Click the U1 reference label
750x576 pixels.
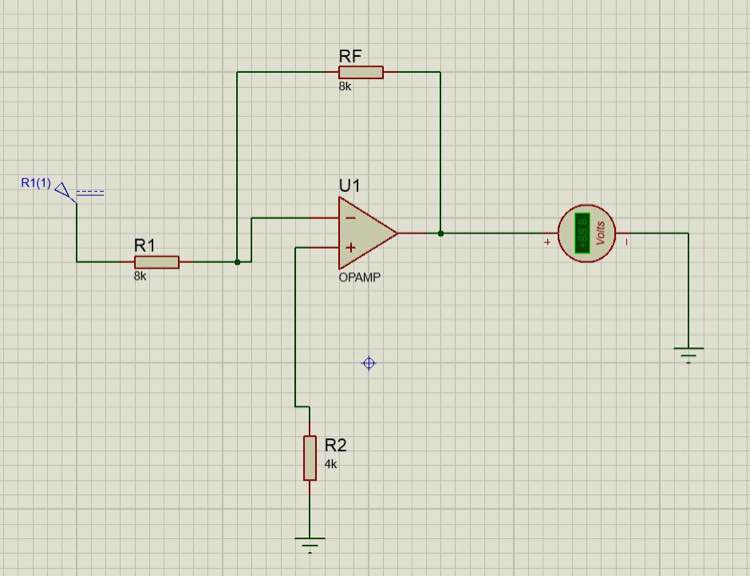pos(349,186)
